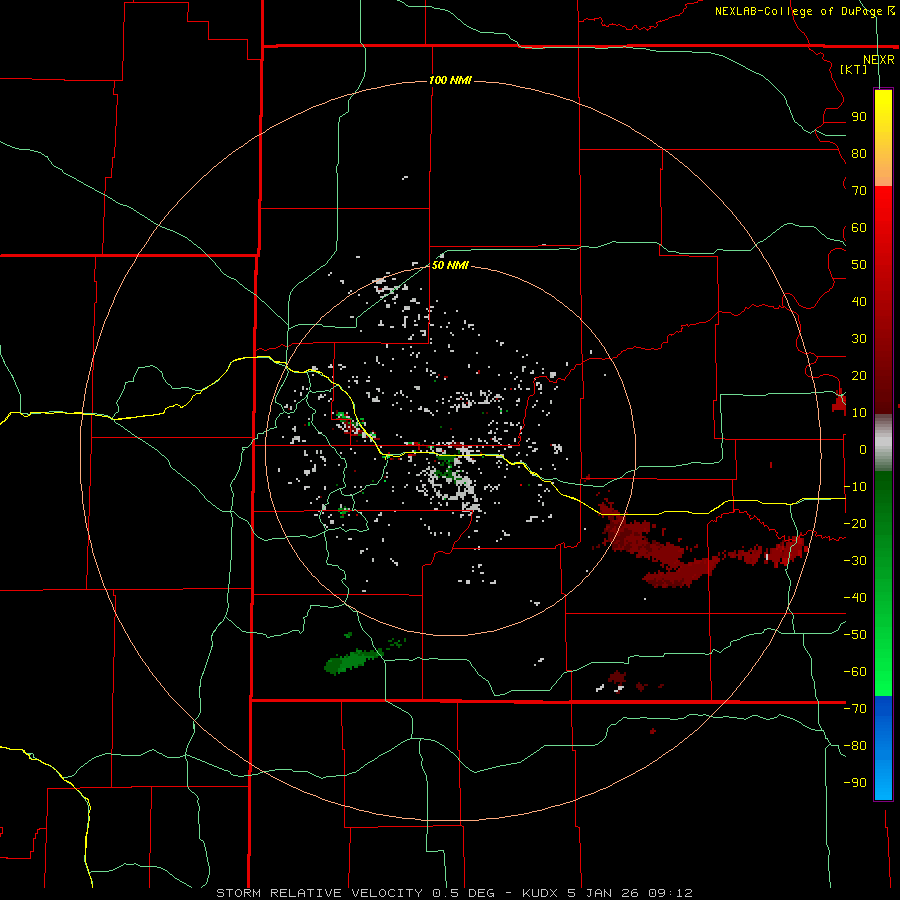Click the -90 knot scale label
This screenshot has height=900, width=900.
point(855,783)
